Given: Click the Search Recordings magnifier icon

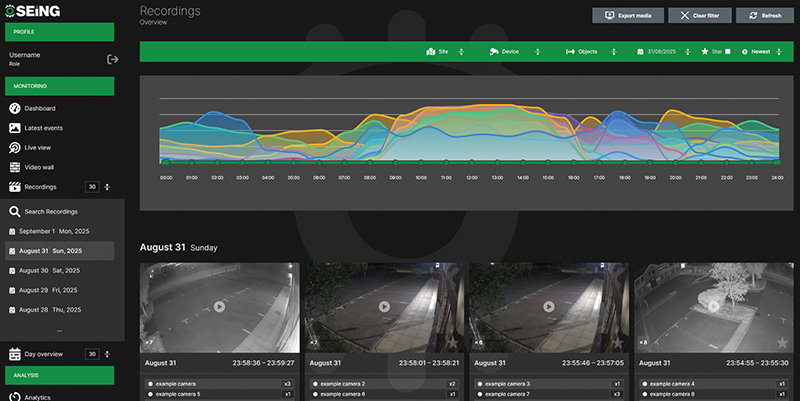Looking at the screenshot, I should pos(15,211).
